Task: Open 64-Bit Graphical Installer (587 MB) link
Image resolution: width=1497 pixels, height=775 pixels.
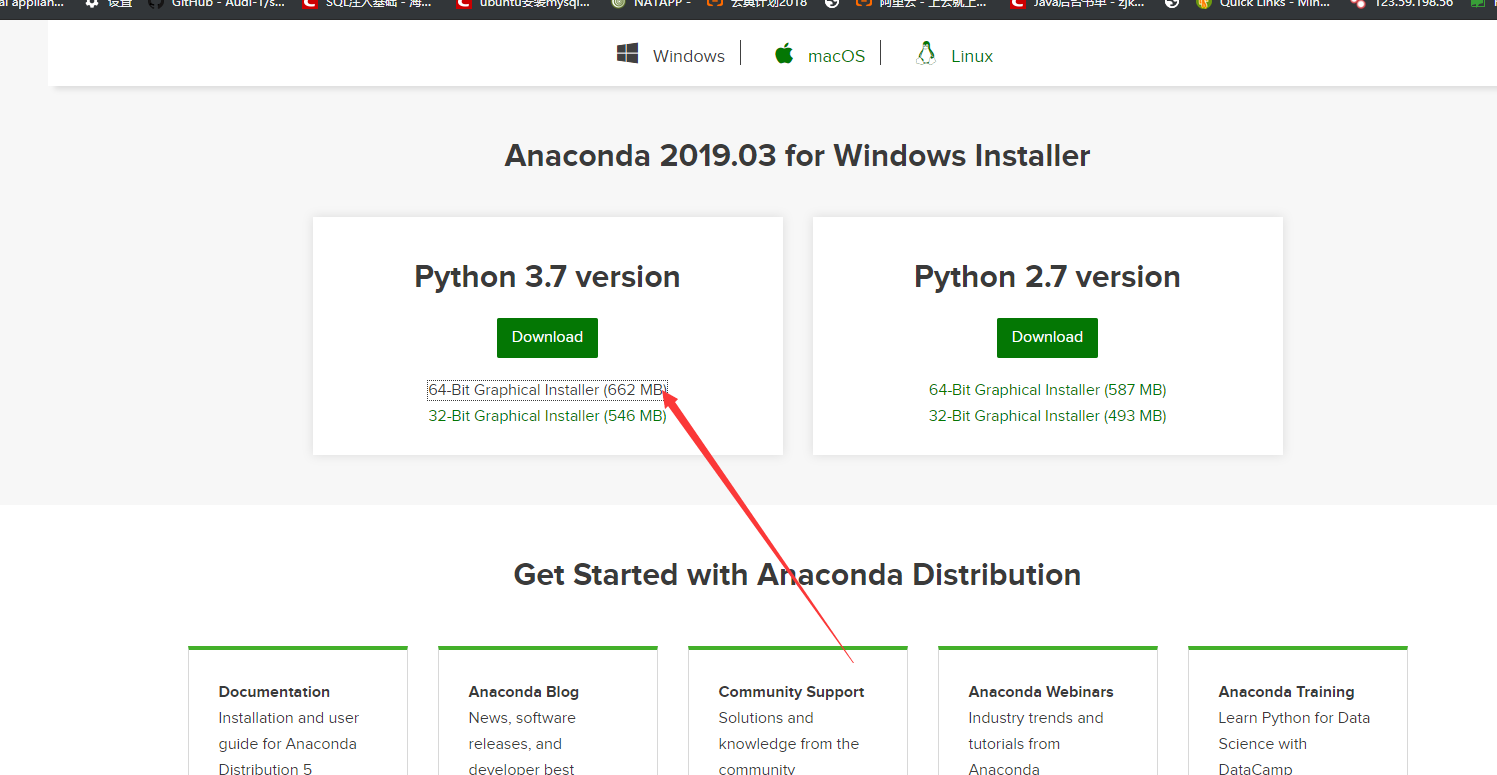Action: point(1047,390)
